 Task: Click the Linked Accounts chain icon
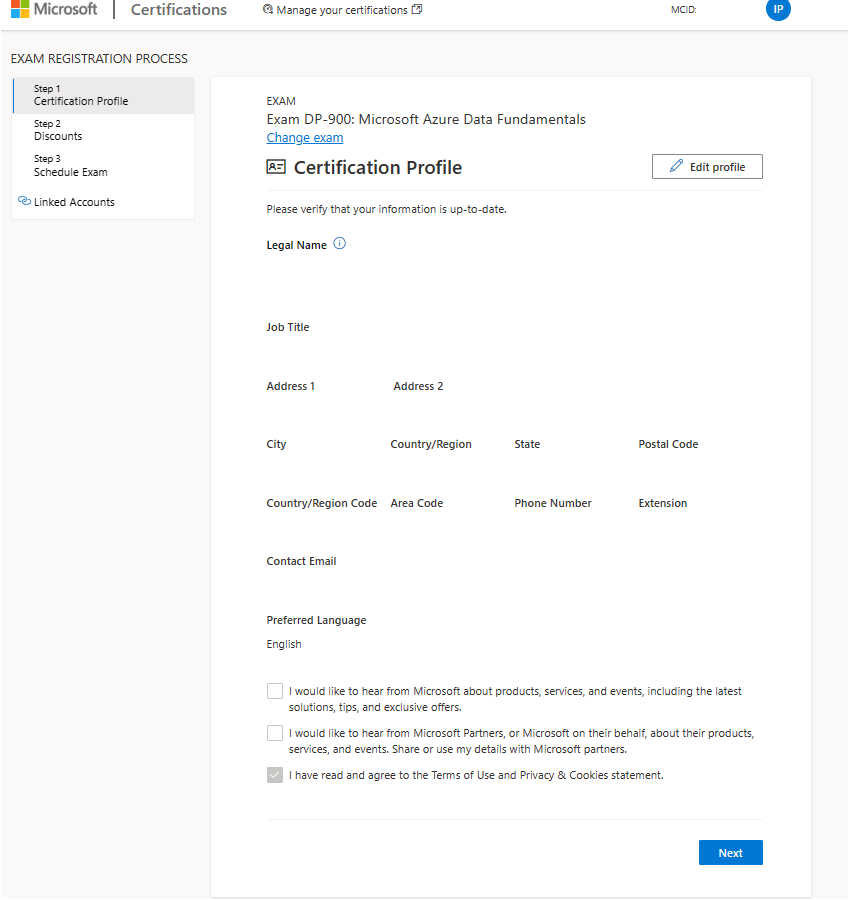click(24, 201)
